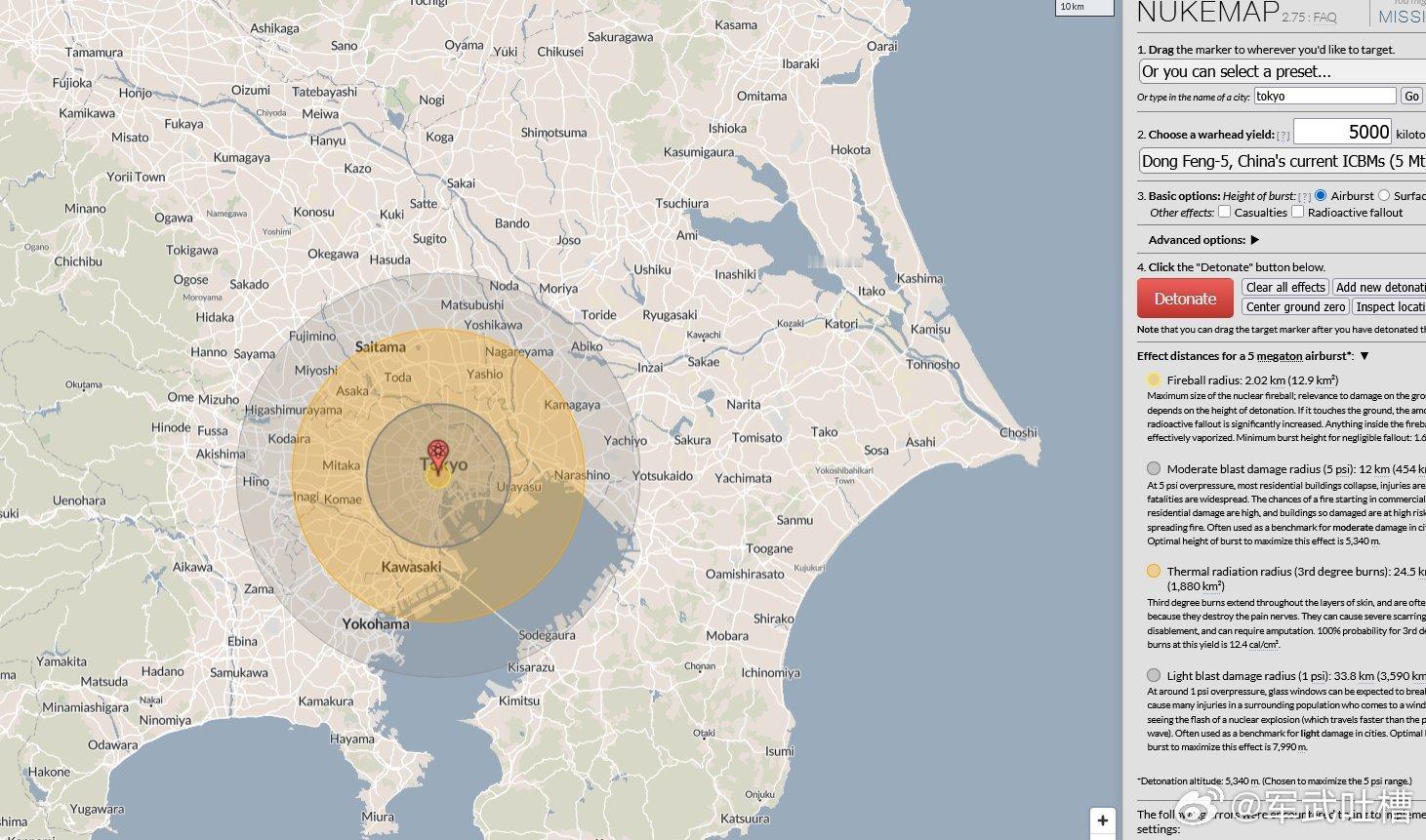Click the Fireball radius yellow swatch
The width and height of the screenshot is (1426, 840).
pyautogui.click(x=1154, y=380)
